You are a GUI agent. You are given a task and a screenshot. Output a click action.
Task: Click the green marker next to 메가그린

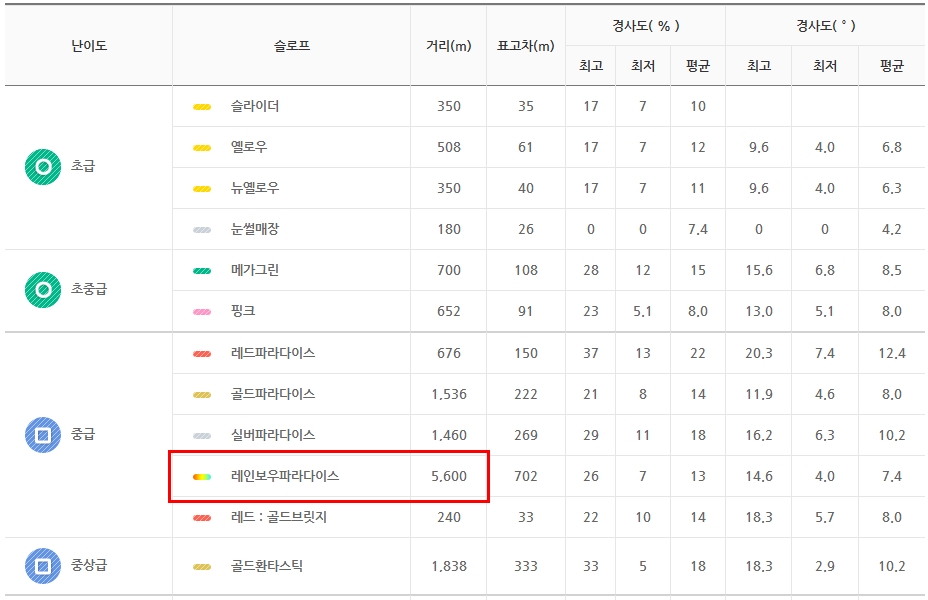202,271
